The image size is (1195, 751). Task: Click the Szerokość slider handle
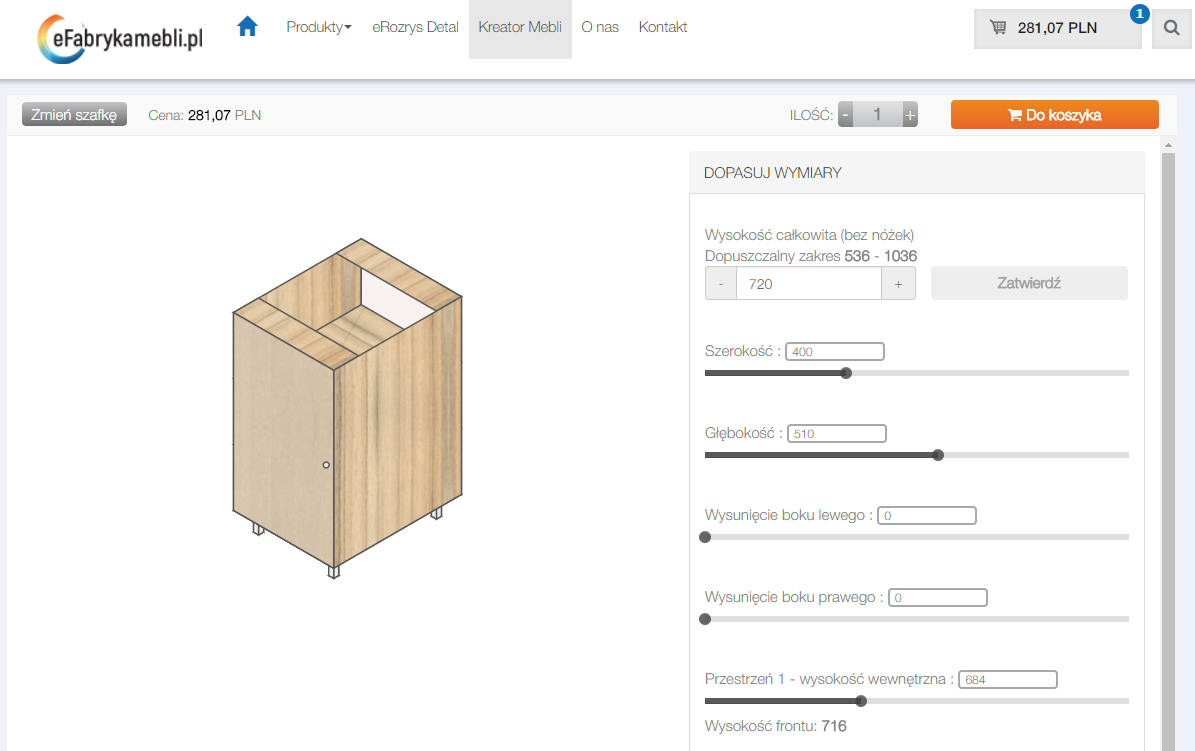846,373
